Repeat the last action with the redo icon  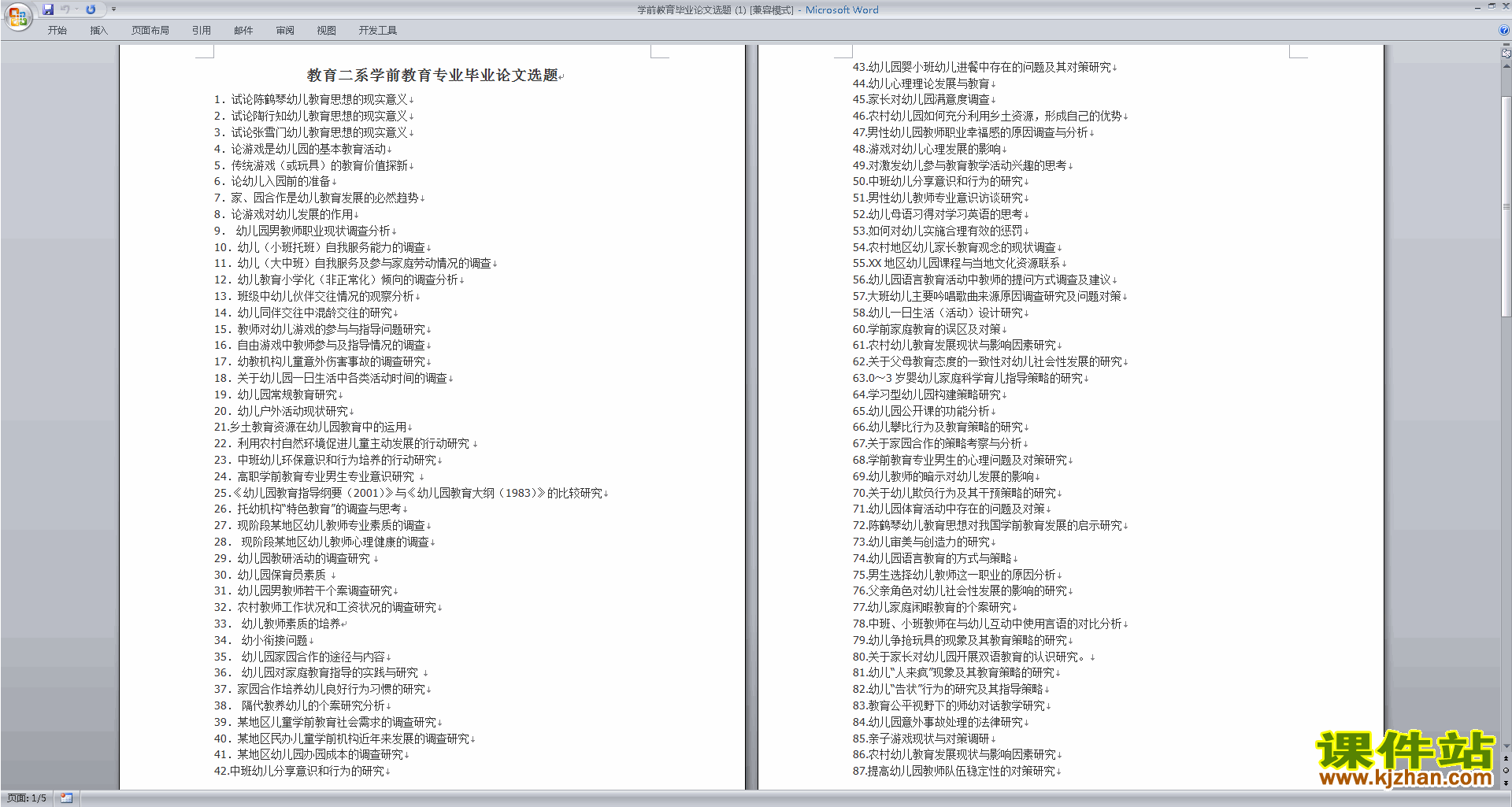click(x=91, y=9)
